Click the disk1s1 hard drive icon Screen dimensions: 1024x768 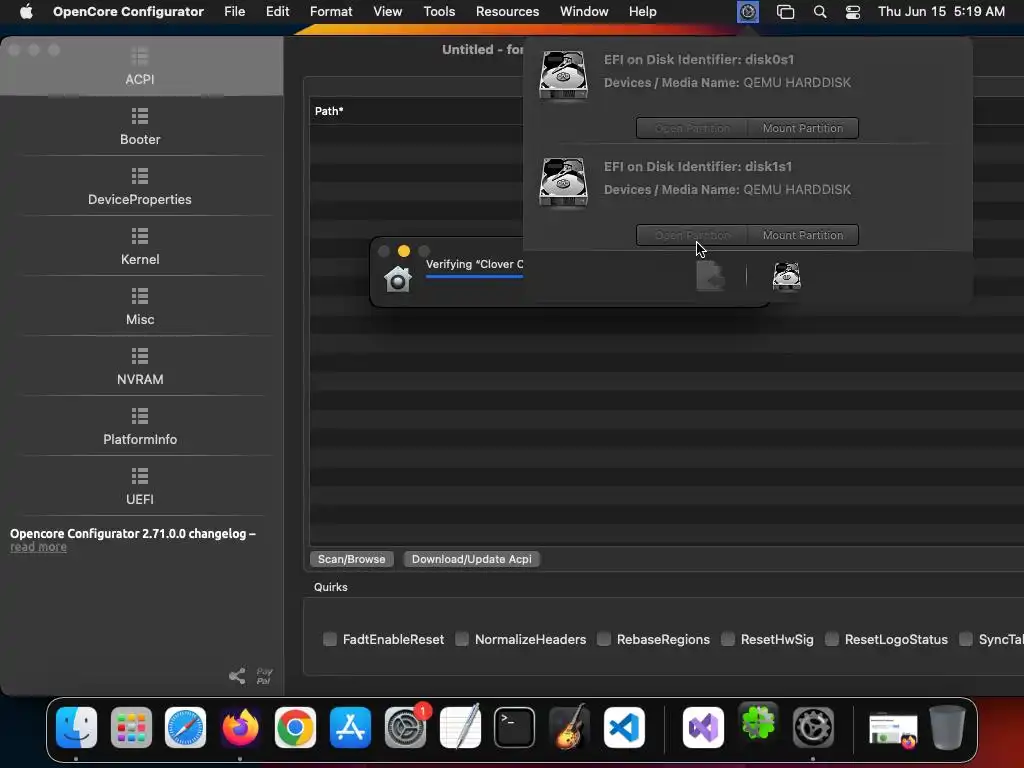point(563,183)
